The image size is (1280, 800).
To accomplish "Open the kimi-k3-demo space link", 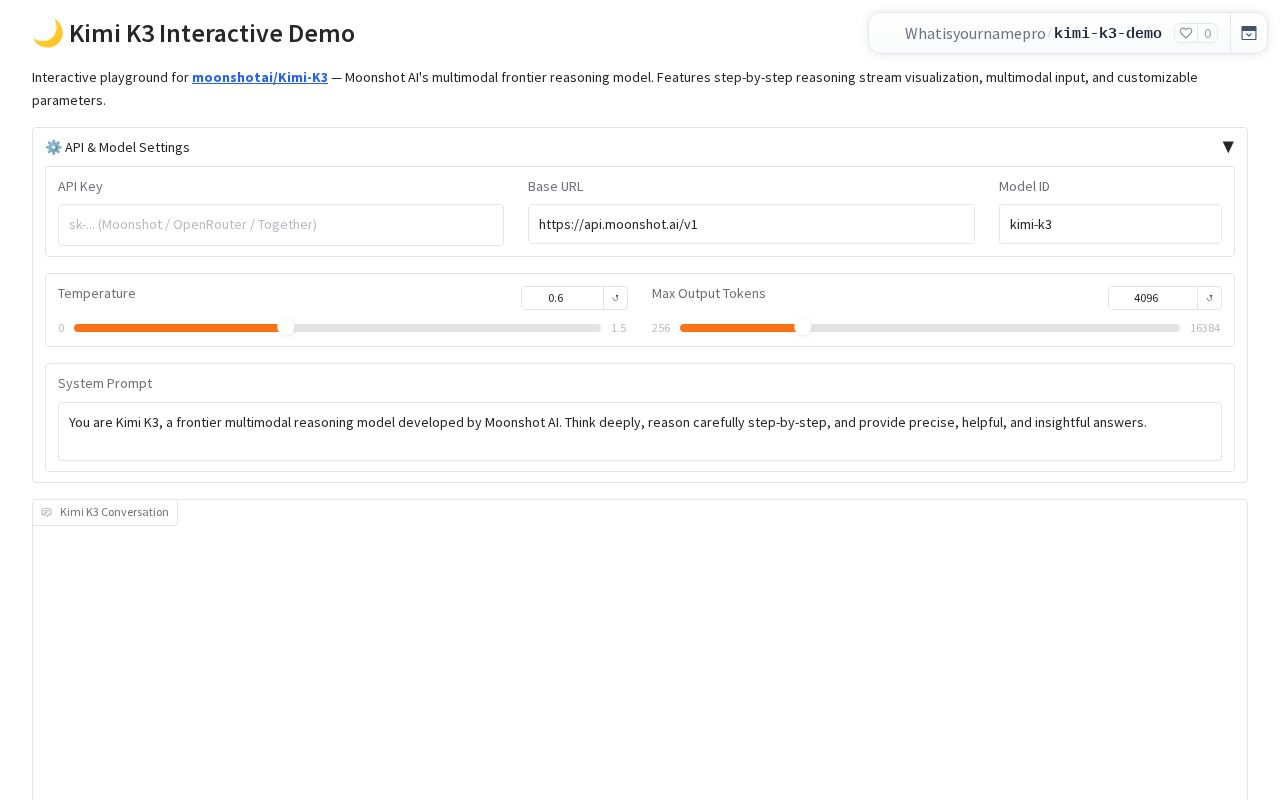I will click(x=1108, y=33).
